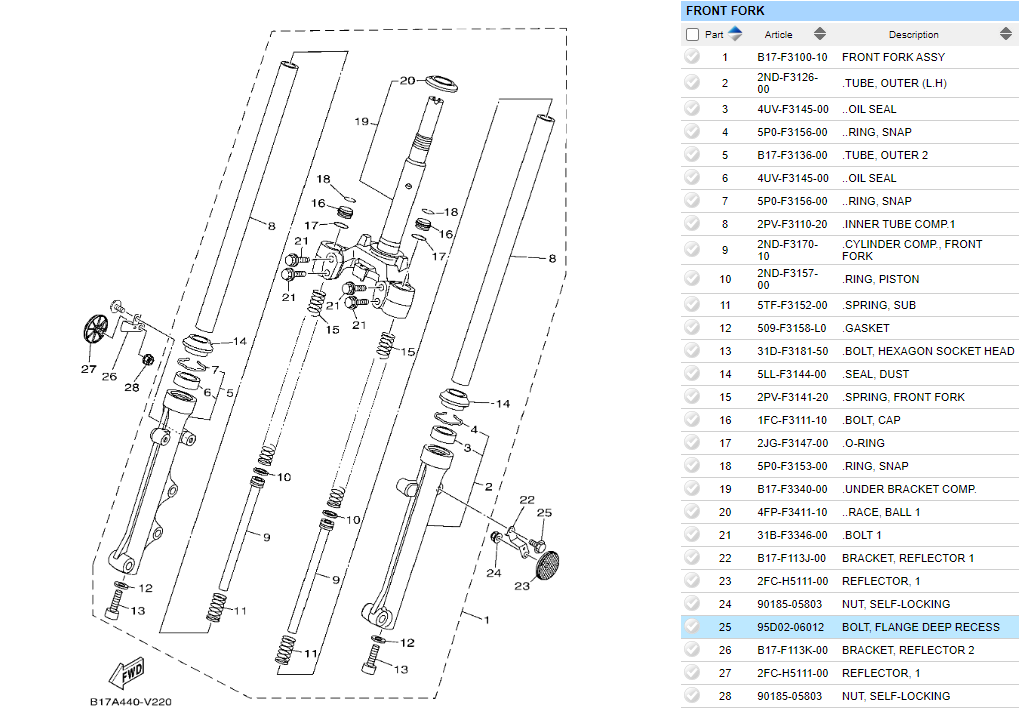The height and width of the screenshot is (723, 1019).
Task: Click the check circle icon for REFLECTOR row 23
Action: coord(692,581)
